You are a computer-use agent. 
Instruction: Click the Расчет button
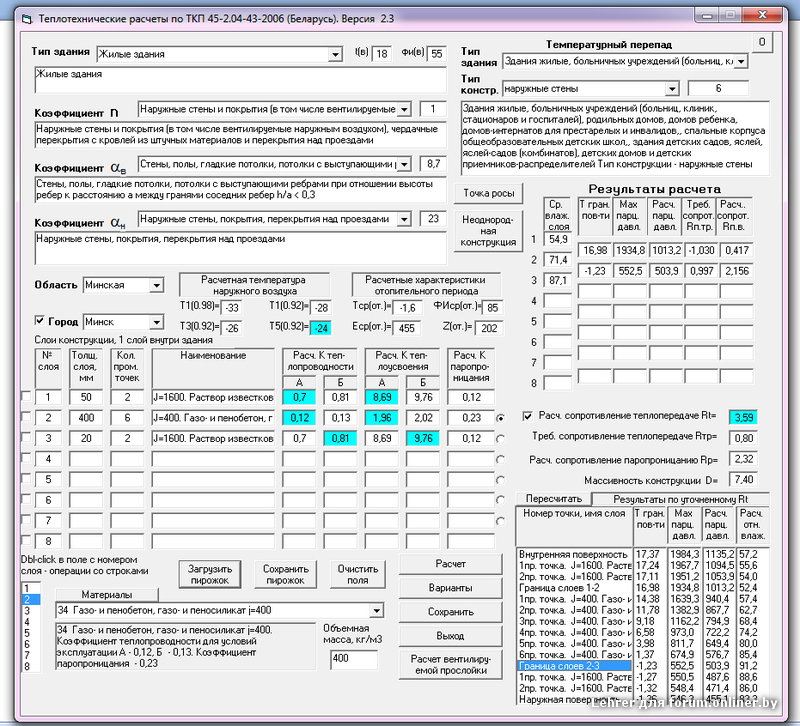click(450, 564)
